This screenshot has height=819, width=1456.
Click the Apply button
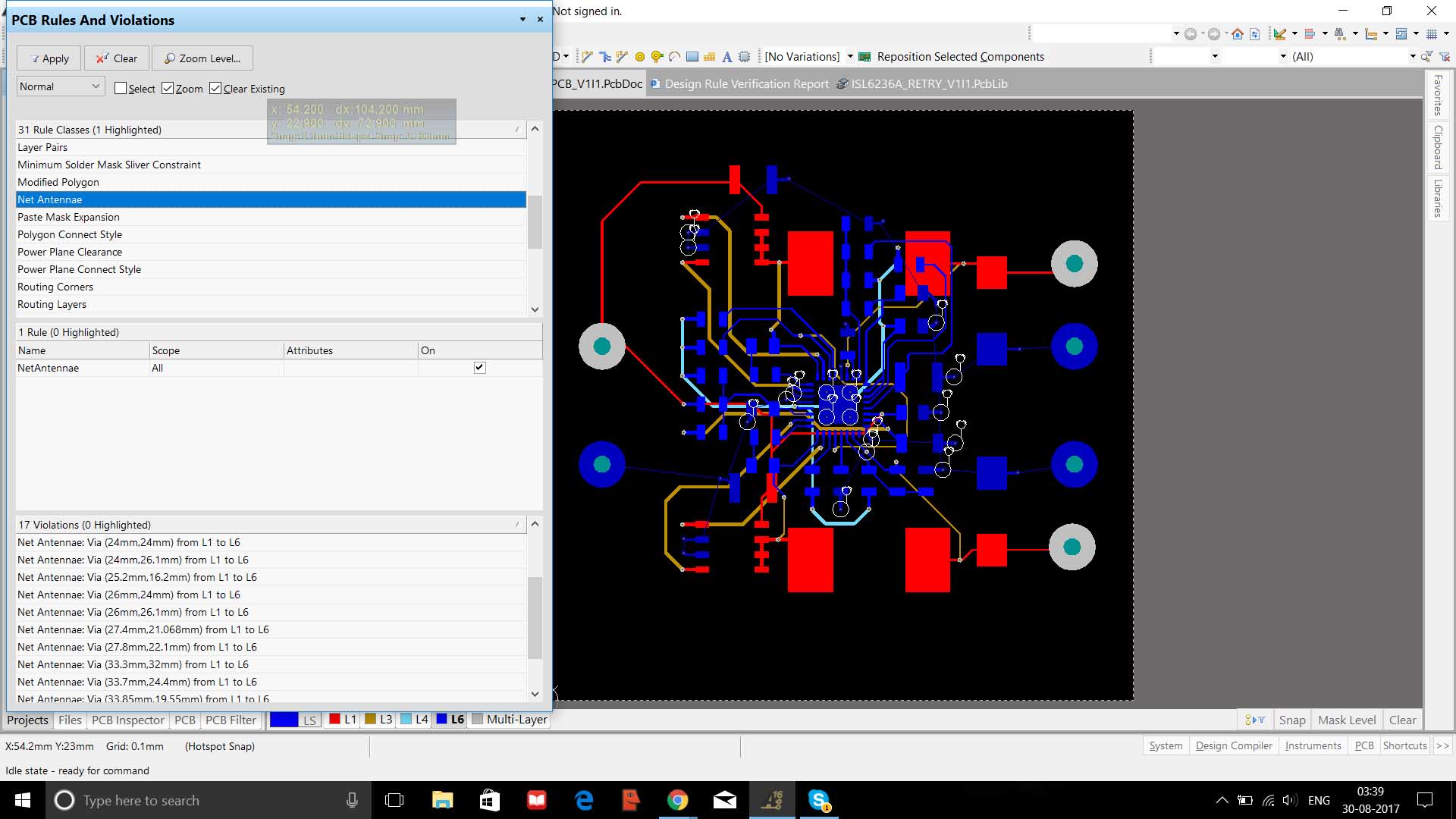click(x=49, y=58)
